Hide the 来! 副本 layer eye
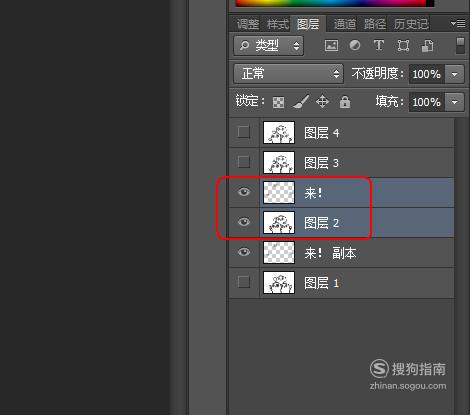This screenshot has width=470, height=415. pyautogui.click(x=244, y=252)
